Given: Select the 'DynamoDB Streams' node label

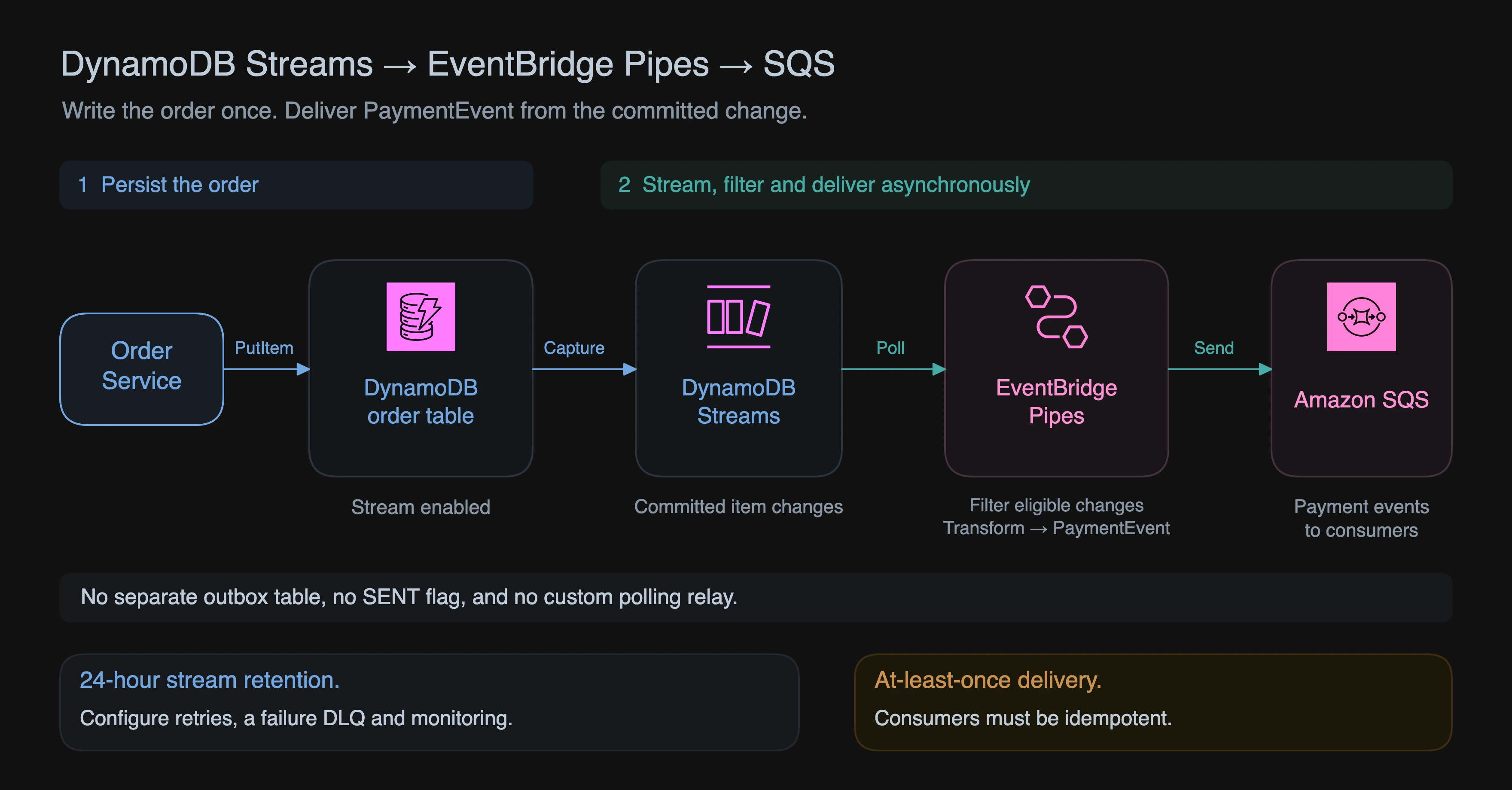Looking at the screenshot, I should pyautogui.click(x=738, y=402).
